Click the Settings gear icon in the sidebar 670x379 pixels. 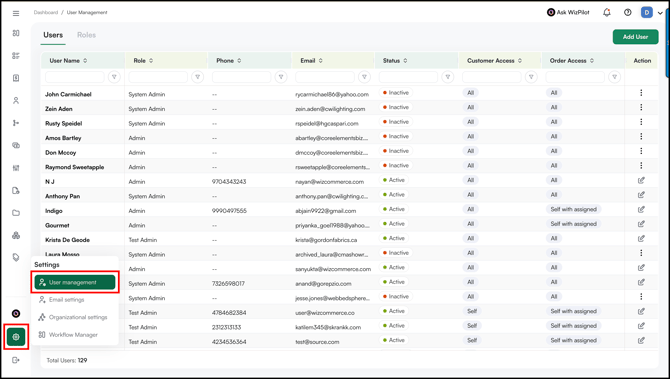point(16,337)
